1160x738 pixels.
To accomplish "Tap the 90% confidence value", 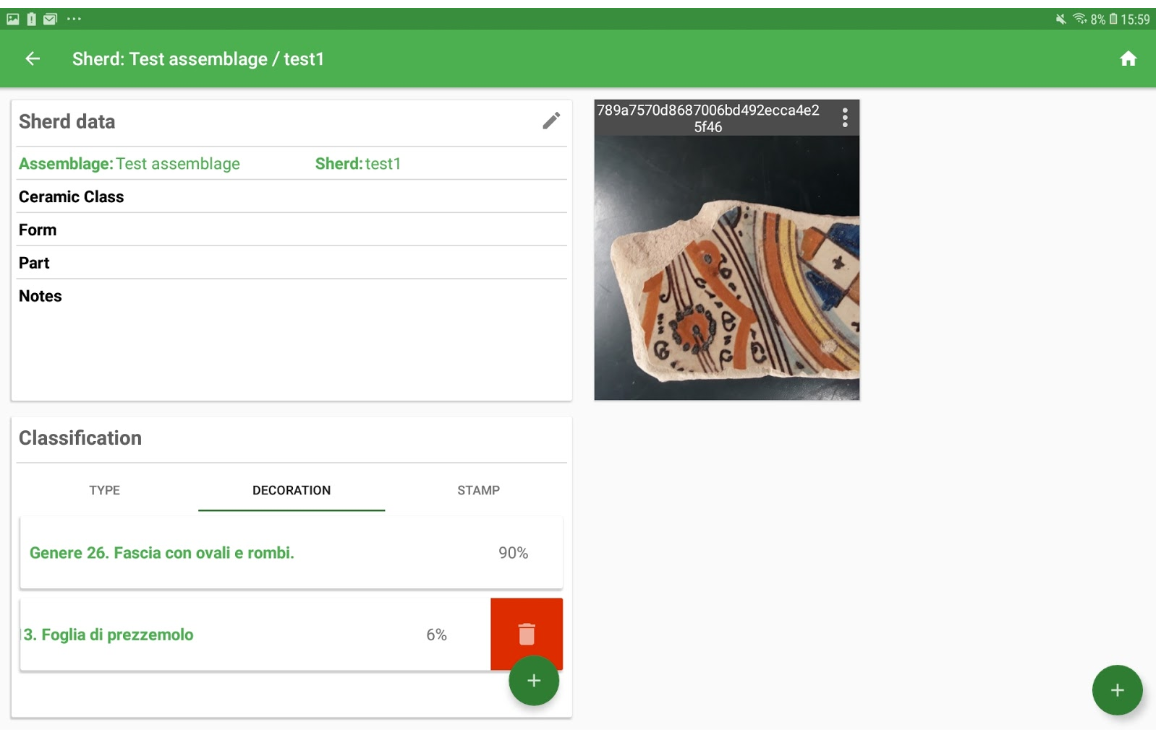I will point(513,553).
